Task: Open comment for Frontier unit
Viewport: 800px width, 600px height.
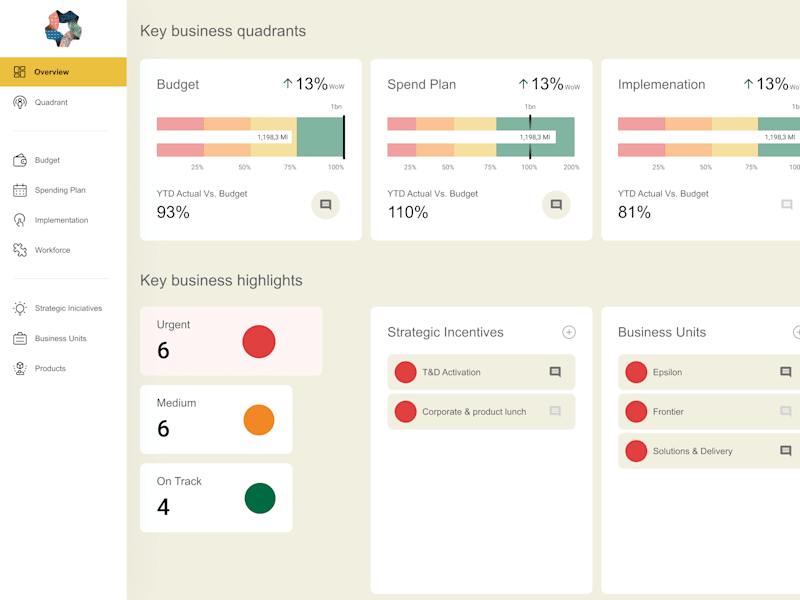Action: coord(786,411)
